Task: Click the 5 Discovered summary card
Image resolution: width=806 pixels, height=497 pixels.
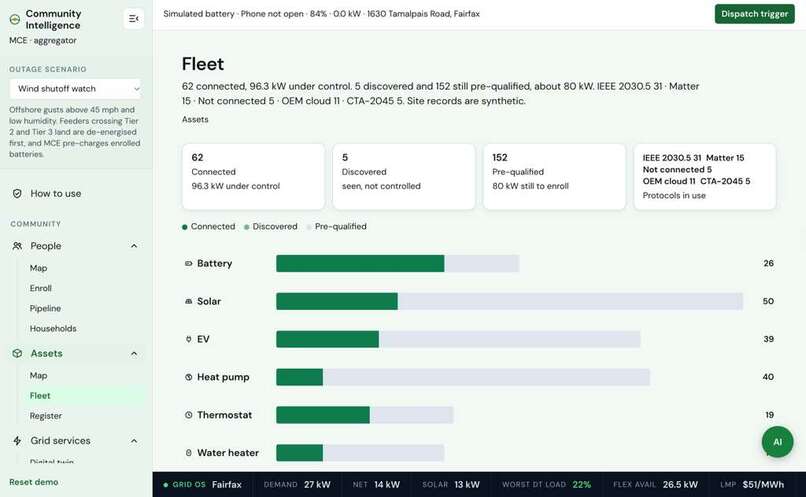Action: 404,177
